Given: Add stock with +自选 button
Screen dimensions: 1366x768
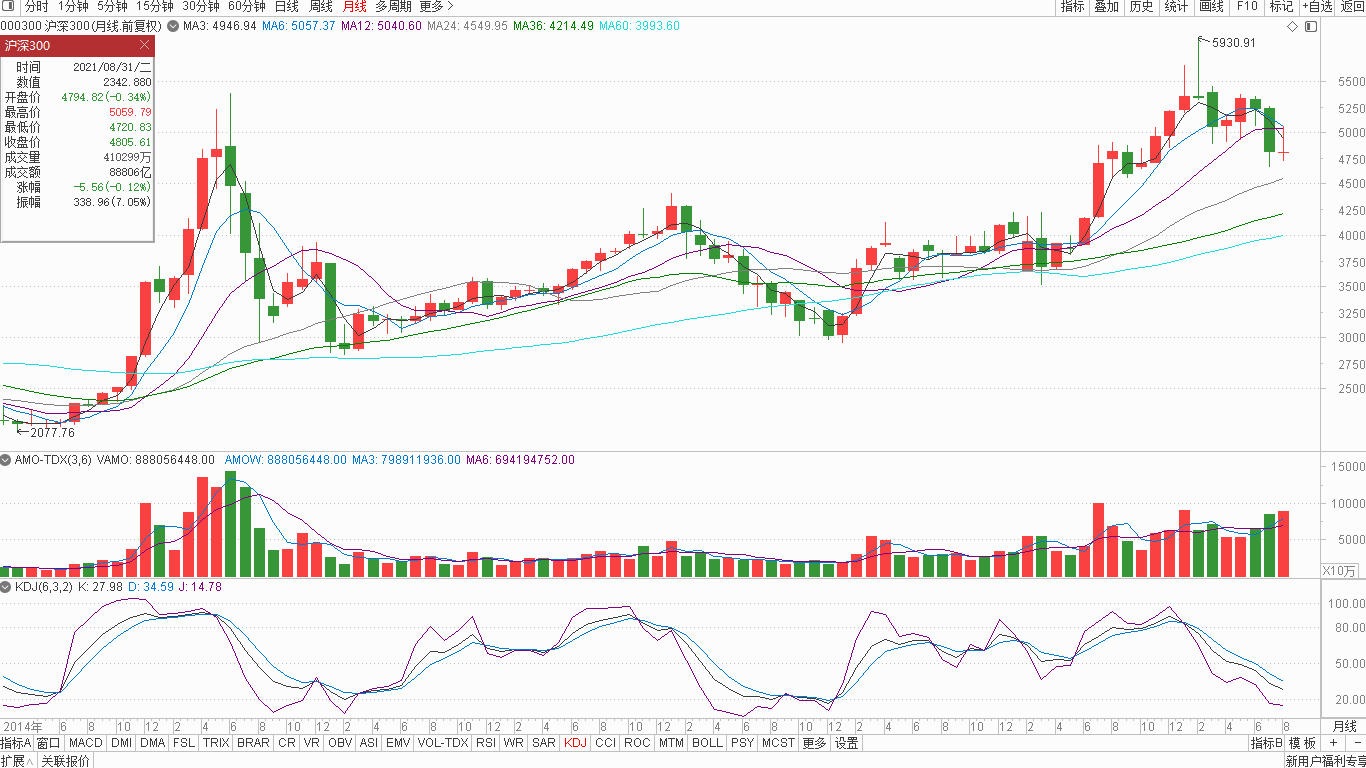Looking at the screenshot, I should [x=1318, y=6].
